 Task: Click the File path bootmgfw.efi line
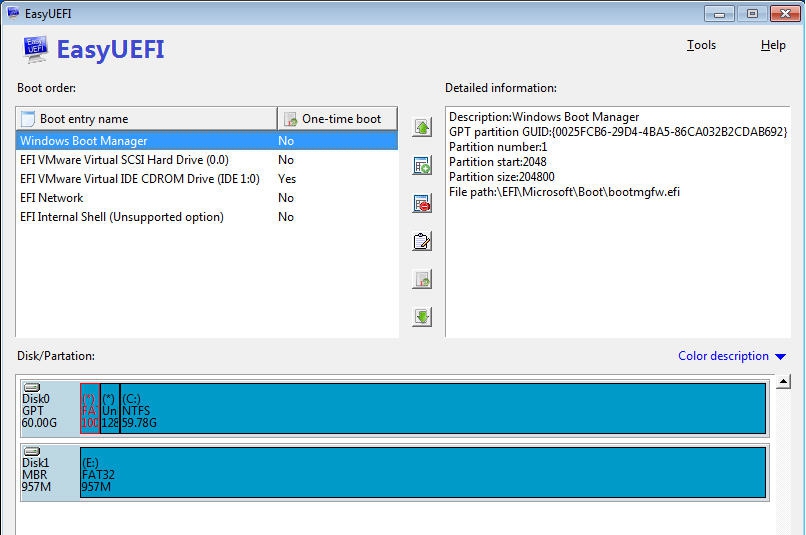coord(564,192)
